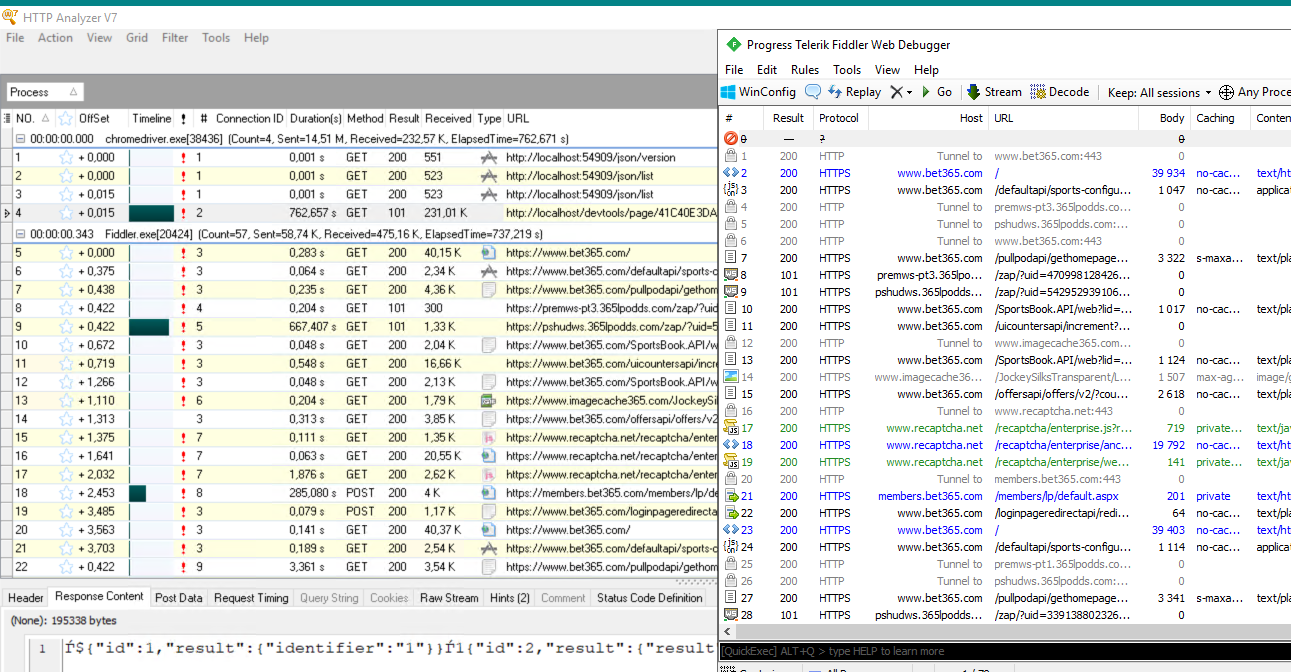
Task: Open the Keep: All sessions dropdown
Action: (1159, 92)
